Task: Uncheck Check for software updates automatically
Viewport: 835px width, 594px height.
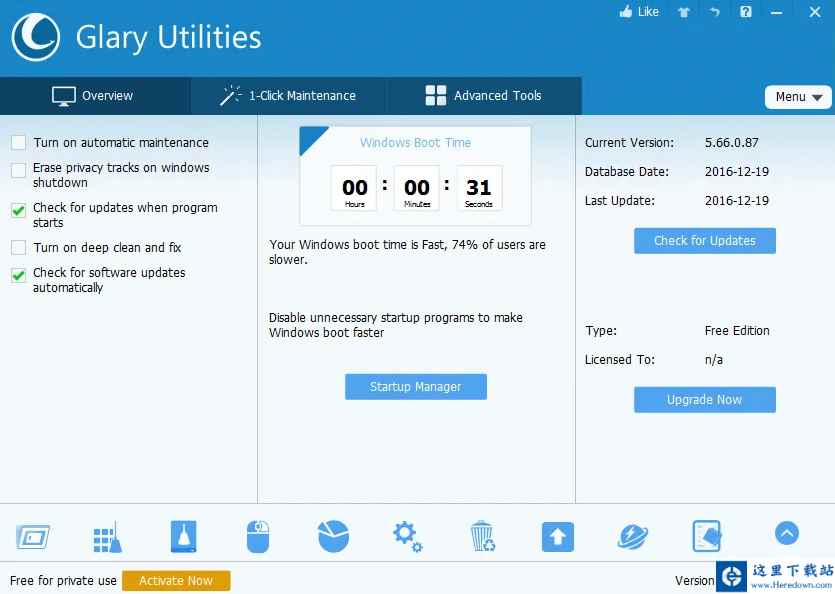Action: tap(19, 275)
